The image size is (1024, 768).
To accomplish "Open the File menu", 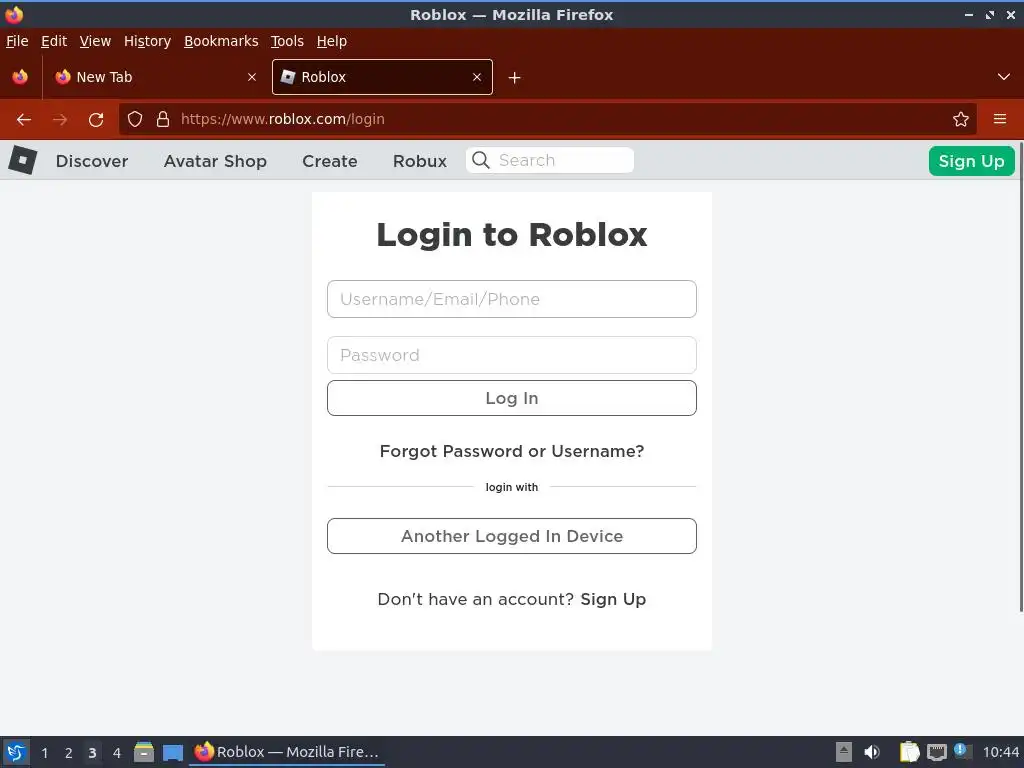I will click(x=17, y=41).
